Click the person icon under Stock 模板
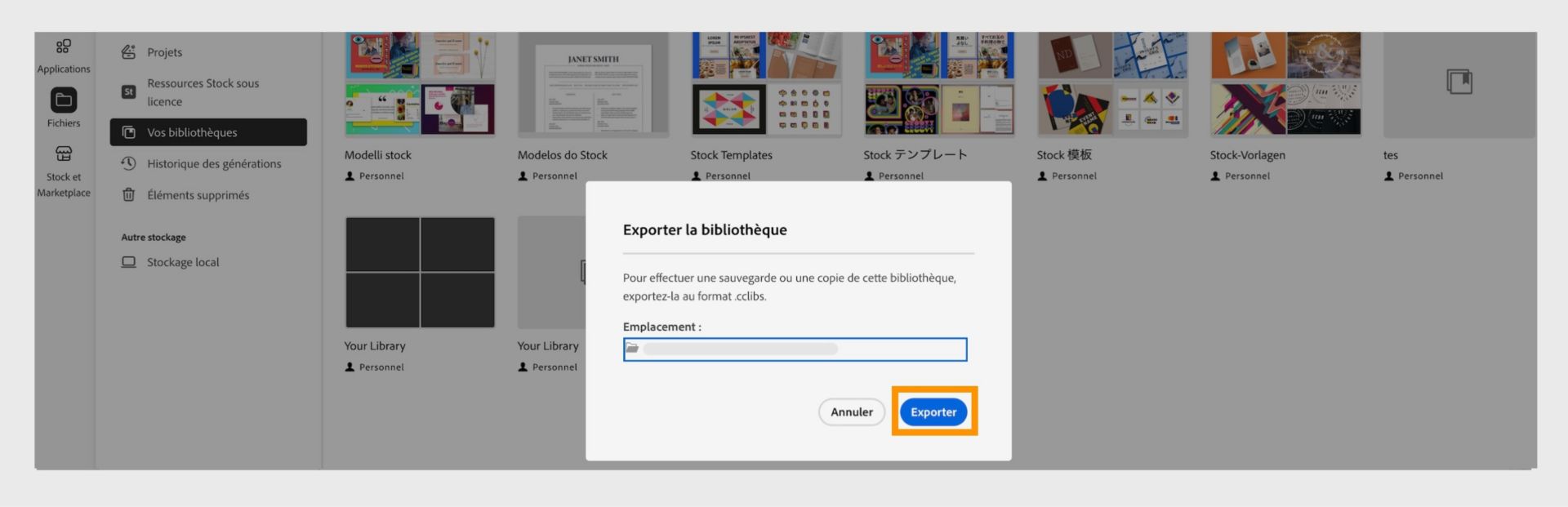The image size is (1568, 507). tap(1042, 176)
